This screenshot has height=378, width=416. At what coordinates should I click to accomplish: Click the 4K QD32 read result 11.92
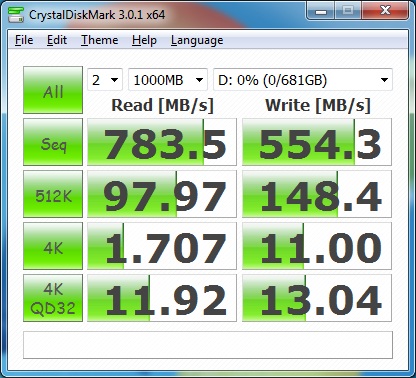162,298
